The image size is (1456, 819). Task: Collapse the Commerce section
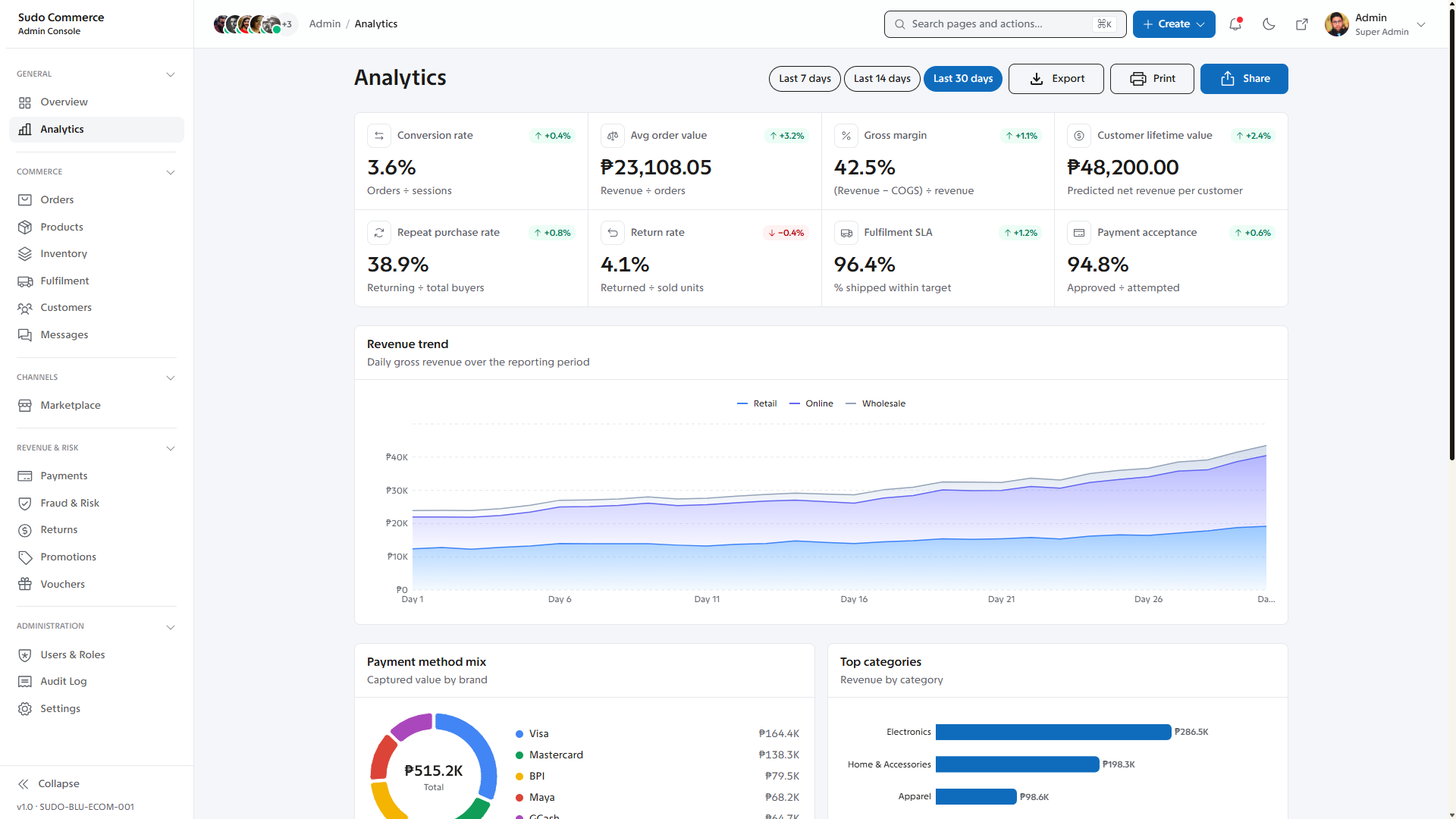tap(171, 172)
